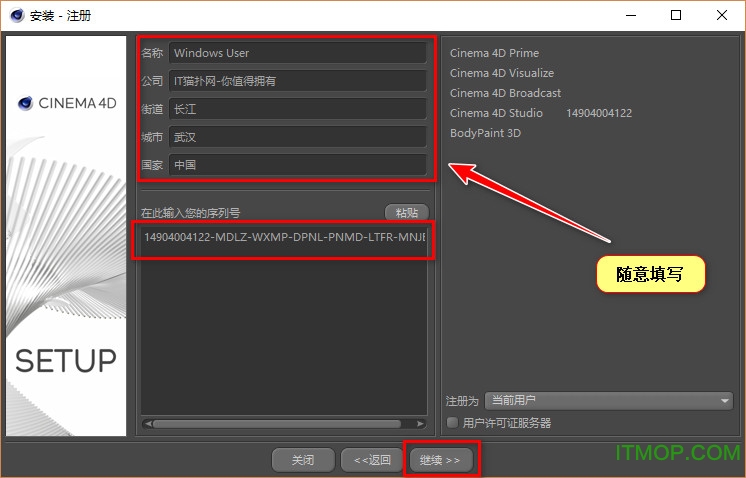Click the 粘贴 paste button
The image size is (746, 478).
click(407, 212)
